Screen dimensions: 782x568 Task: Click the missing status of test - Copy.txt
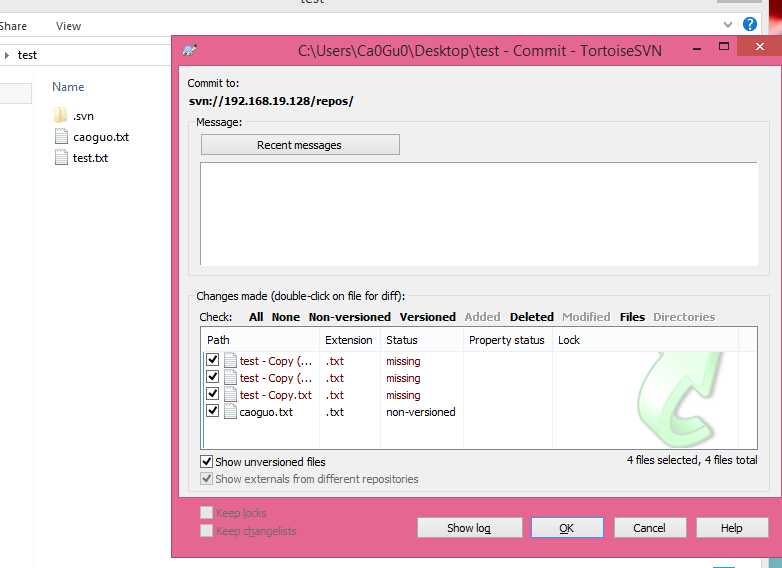[403, 395]
